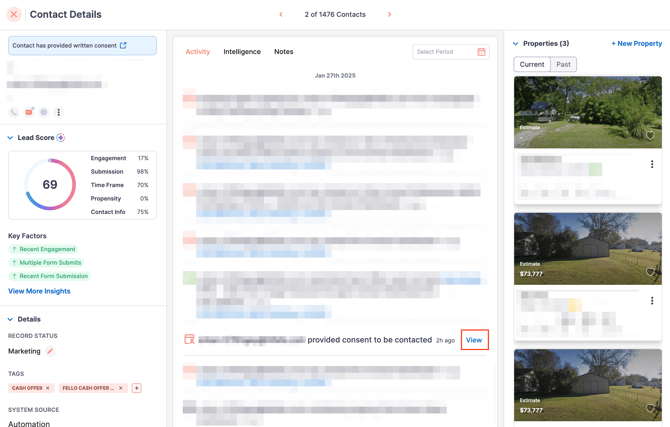Click the CASH OFFER tag label
The width and height of the screenshot is (670, 427).
click(27, 388)
